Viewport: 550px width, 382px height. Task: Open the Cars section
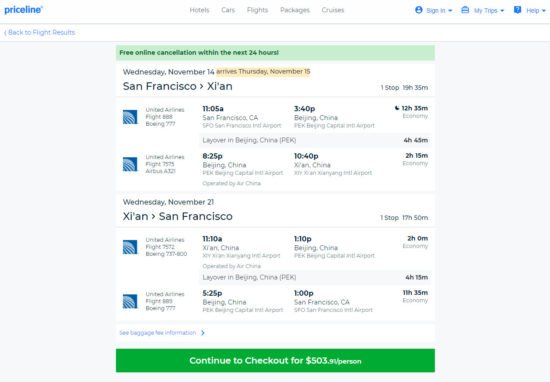tap(228, 10)
